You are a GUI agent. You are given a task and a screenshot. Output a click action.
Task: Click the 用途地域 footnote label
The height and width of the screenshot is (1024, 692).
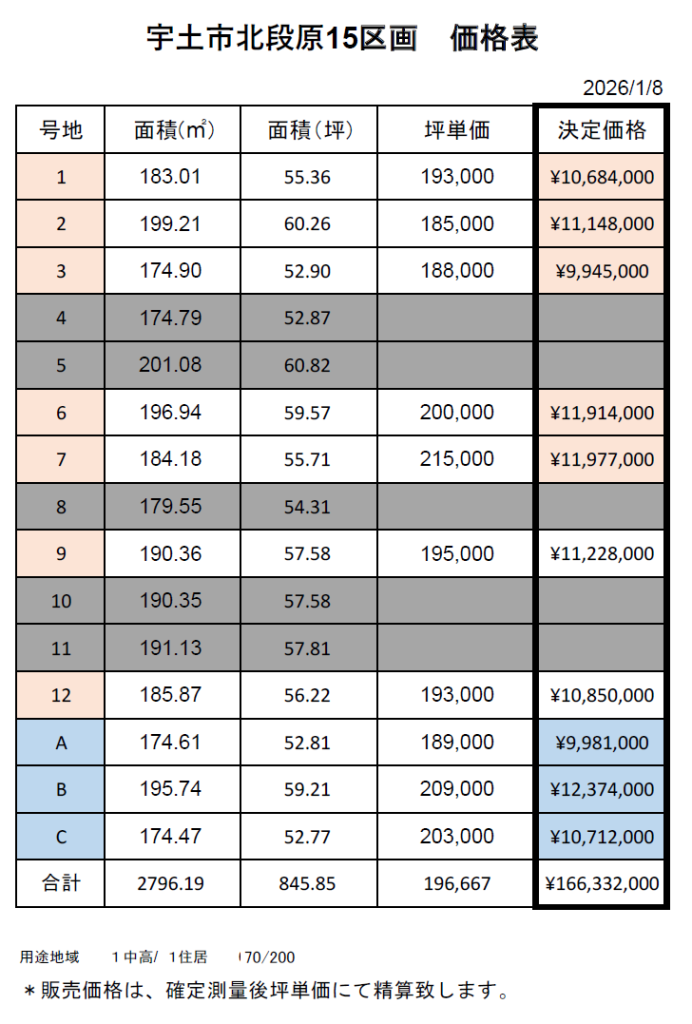[x=50, y=957]
